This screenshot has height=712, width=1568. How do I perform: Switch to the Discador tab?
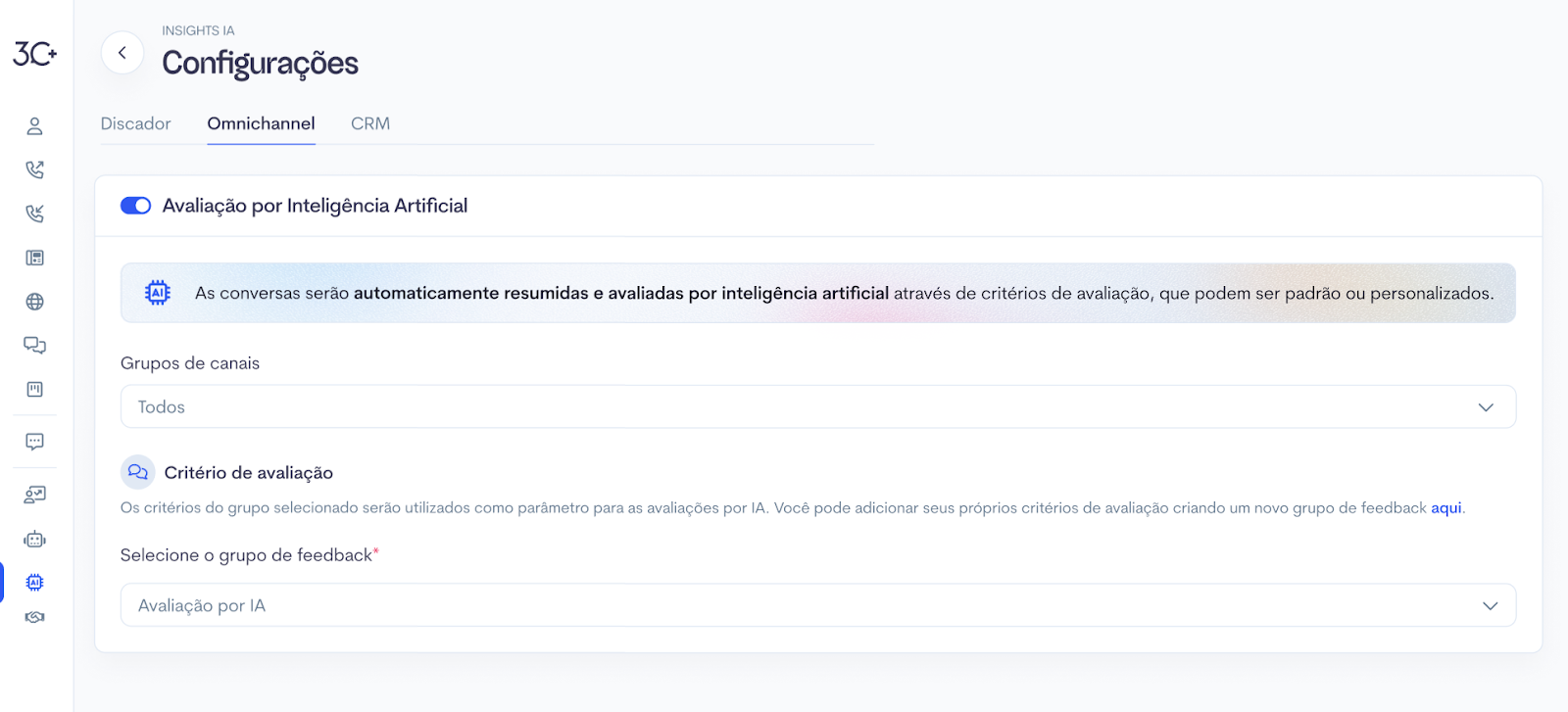coord(135,123)
